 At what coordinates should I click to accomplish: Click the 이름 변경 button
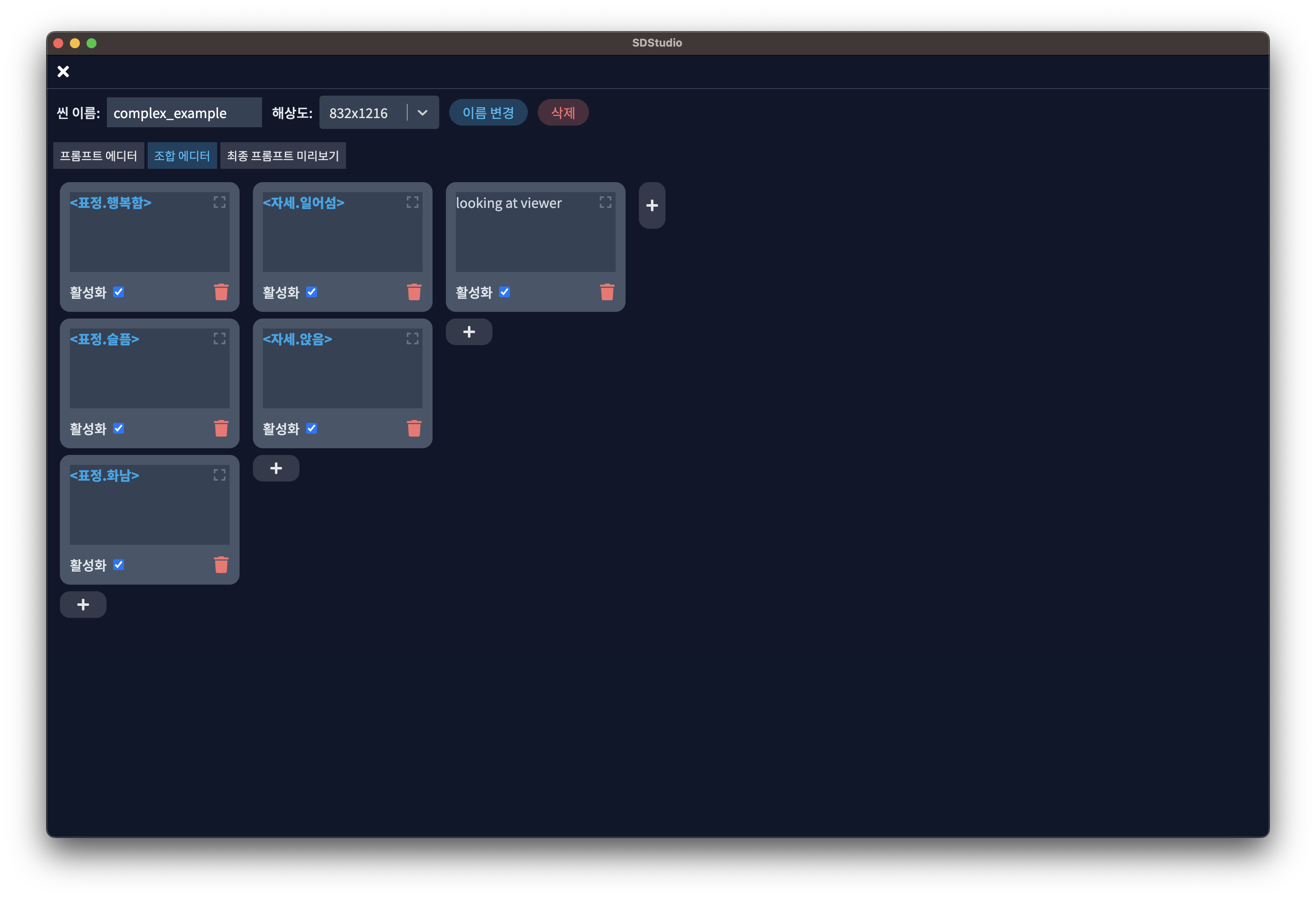click(x=487, y=113)
